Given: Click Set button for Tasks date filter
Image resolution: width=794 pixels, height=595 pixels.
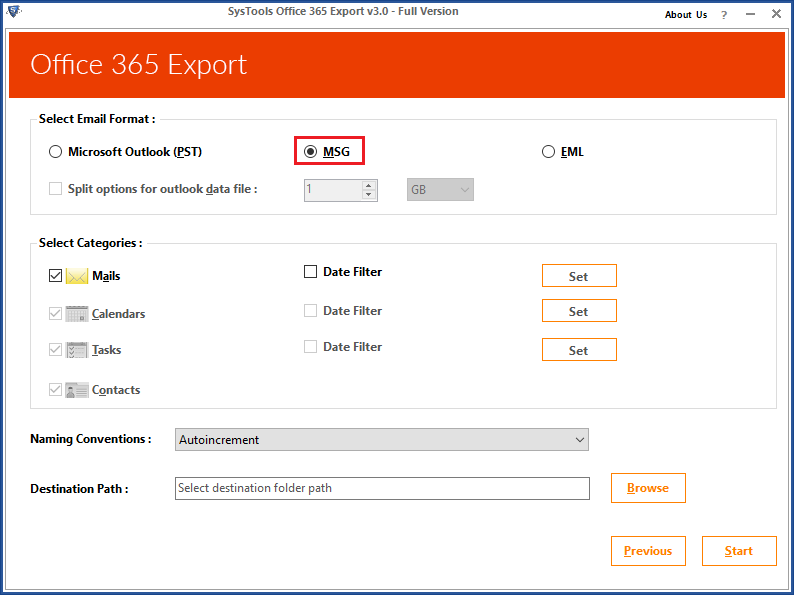Looking at the screenshot, I should [x=579, y=350].
